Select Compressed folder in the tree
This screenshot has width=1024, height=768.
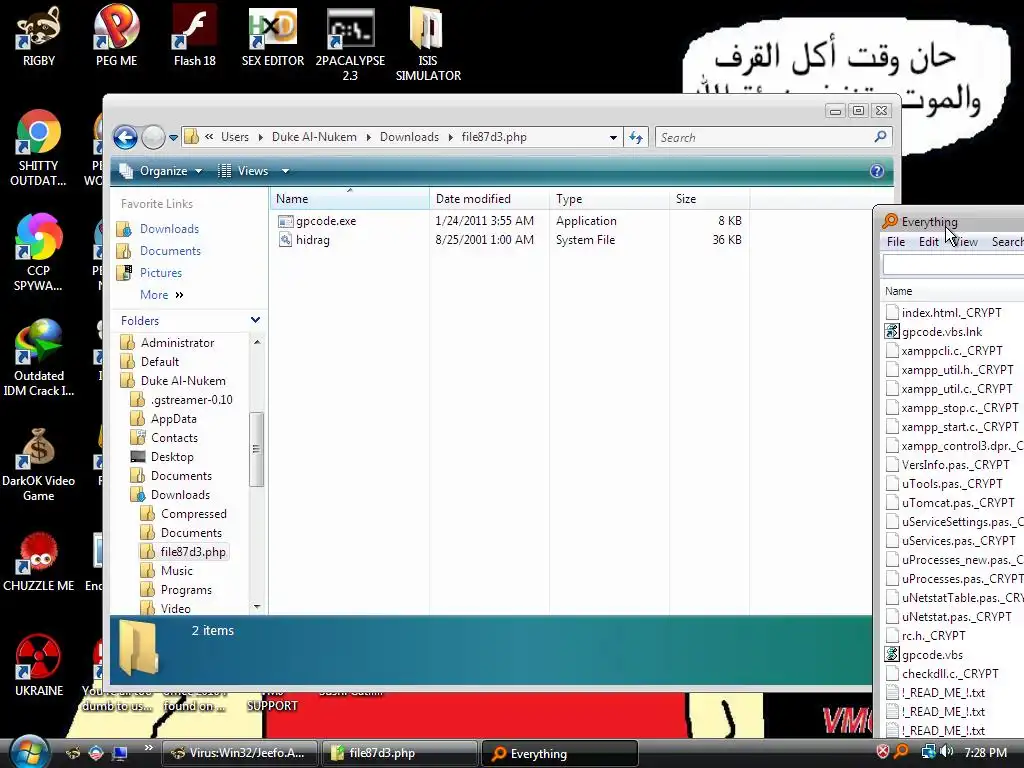[x=193, y=514]
